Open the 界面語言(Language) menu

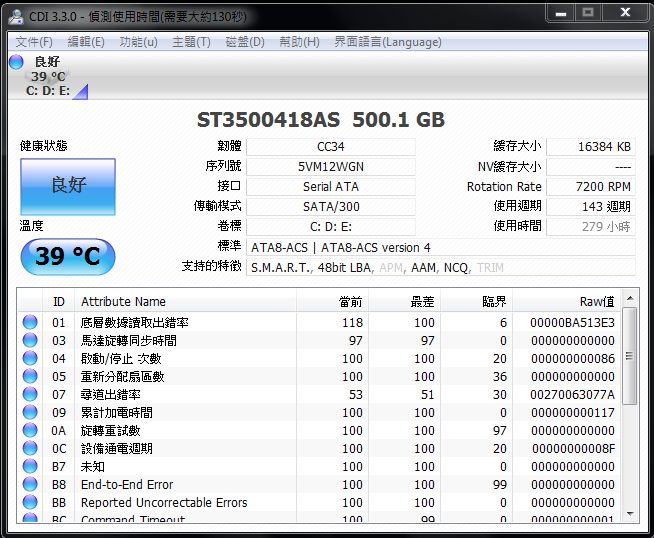pyautogui.click(x=388, y=42)
